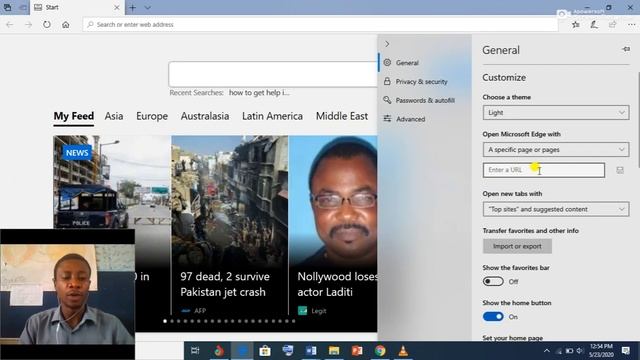Viewport: 640px width, 360px height.
Task: Click the browser forward arrow
Action: pos(28,24)
